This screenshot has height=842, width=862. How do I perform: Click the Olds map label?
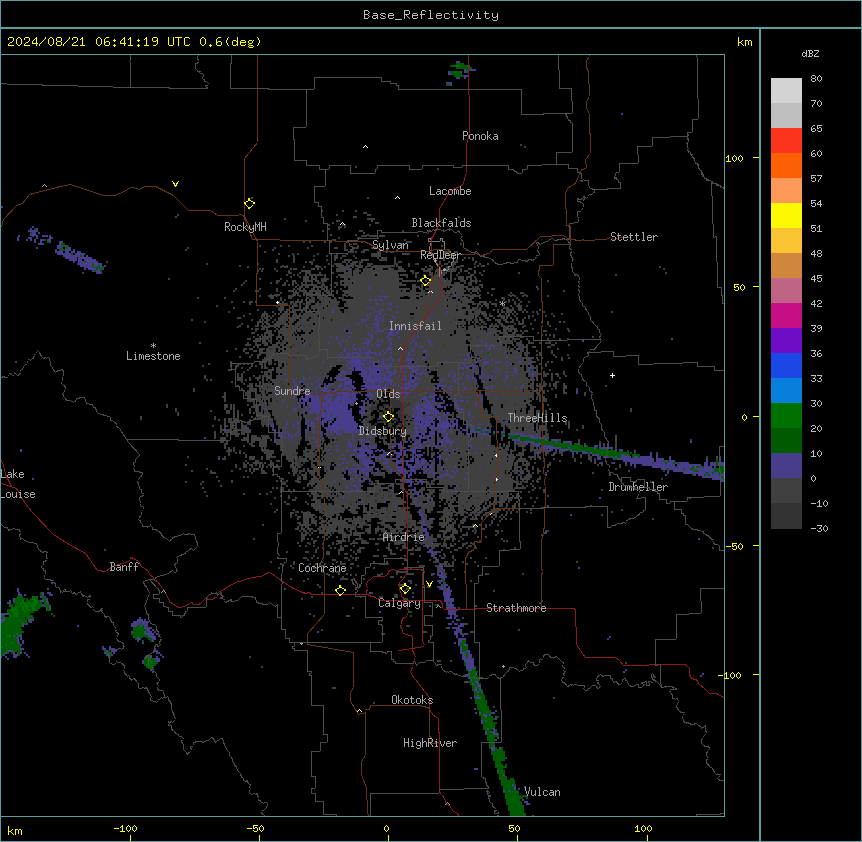[388, 394]
